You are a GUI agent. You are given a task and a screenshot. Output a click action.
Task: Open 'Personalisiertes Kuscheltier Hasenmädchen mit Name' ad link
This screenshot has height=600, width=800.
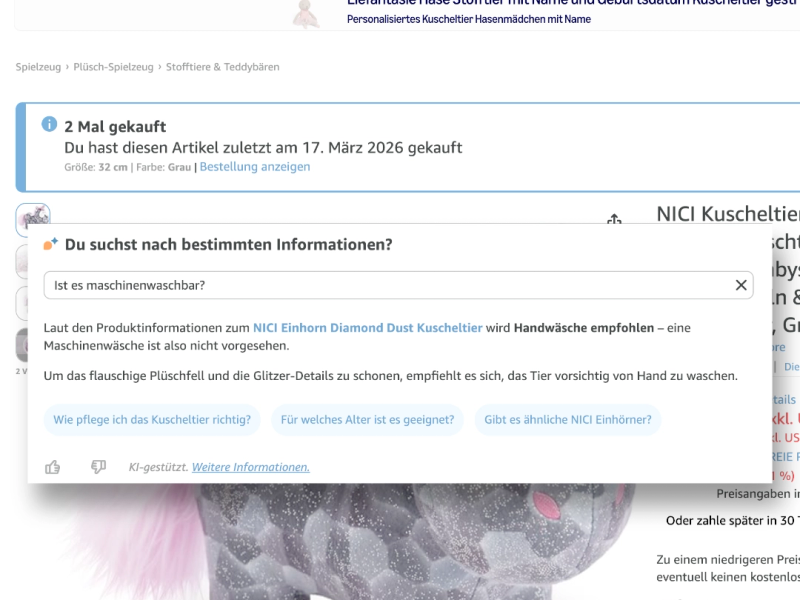coord(468,19)
